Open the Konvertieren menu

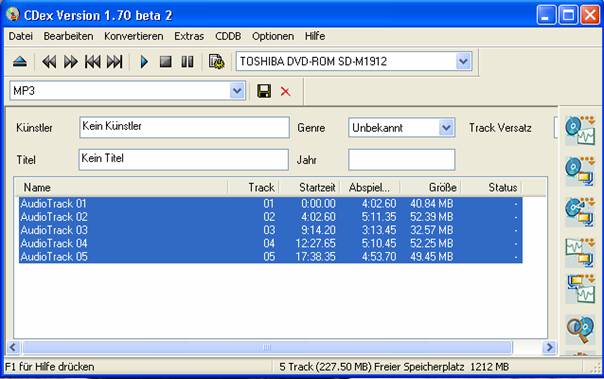click(134, 36)
